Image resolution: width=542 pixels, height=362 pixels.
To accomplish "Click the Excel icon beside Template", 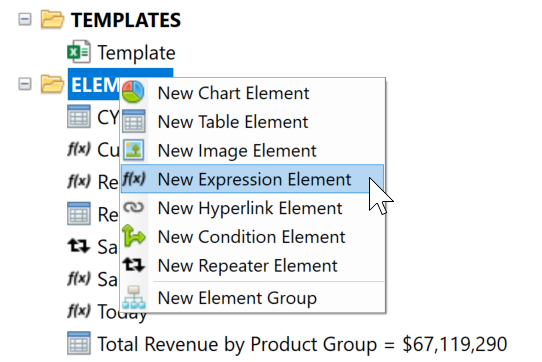I will click(x=79, y=52).
